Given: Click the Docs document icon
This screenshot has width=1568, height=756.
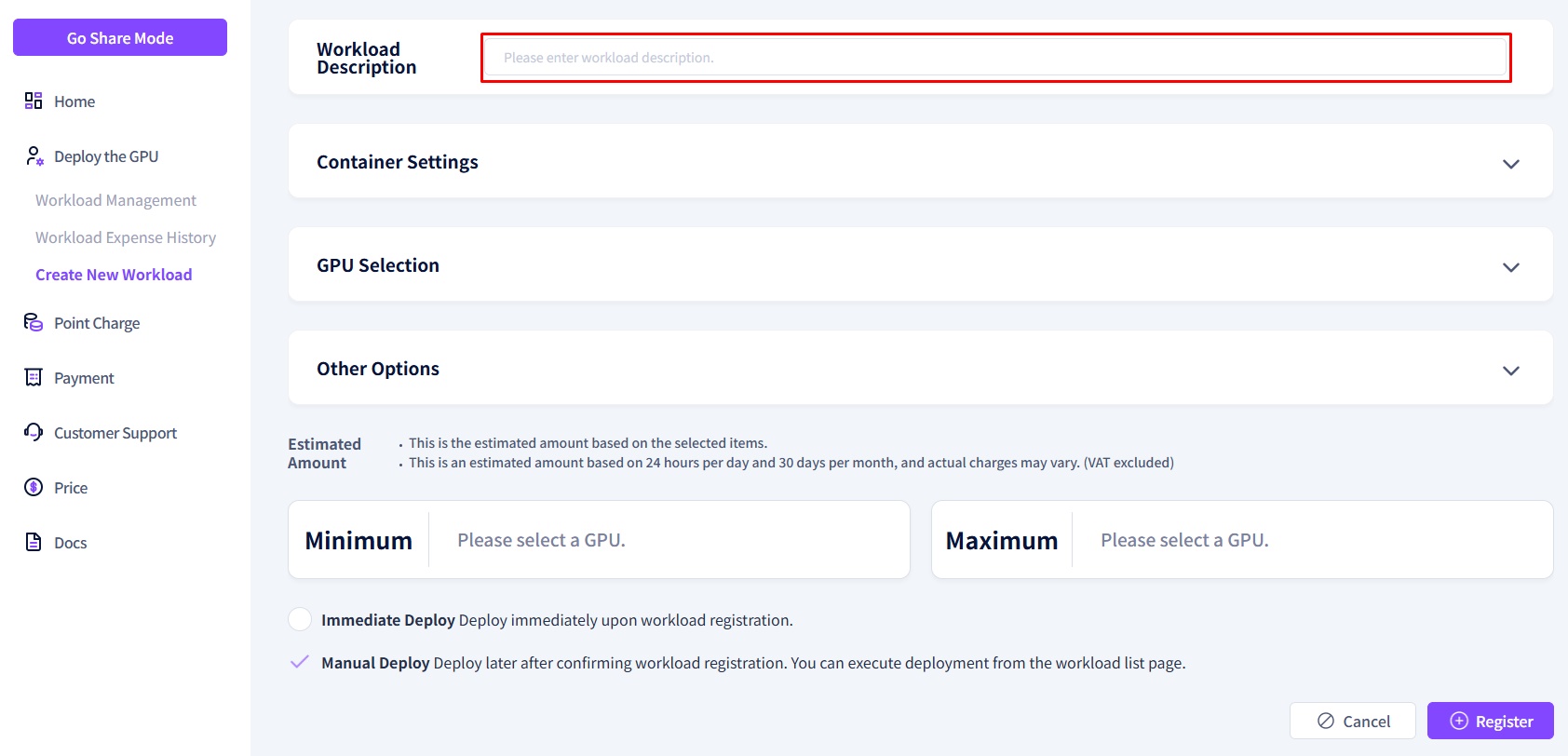Looking at the screenshot, I should point(34,542).
